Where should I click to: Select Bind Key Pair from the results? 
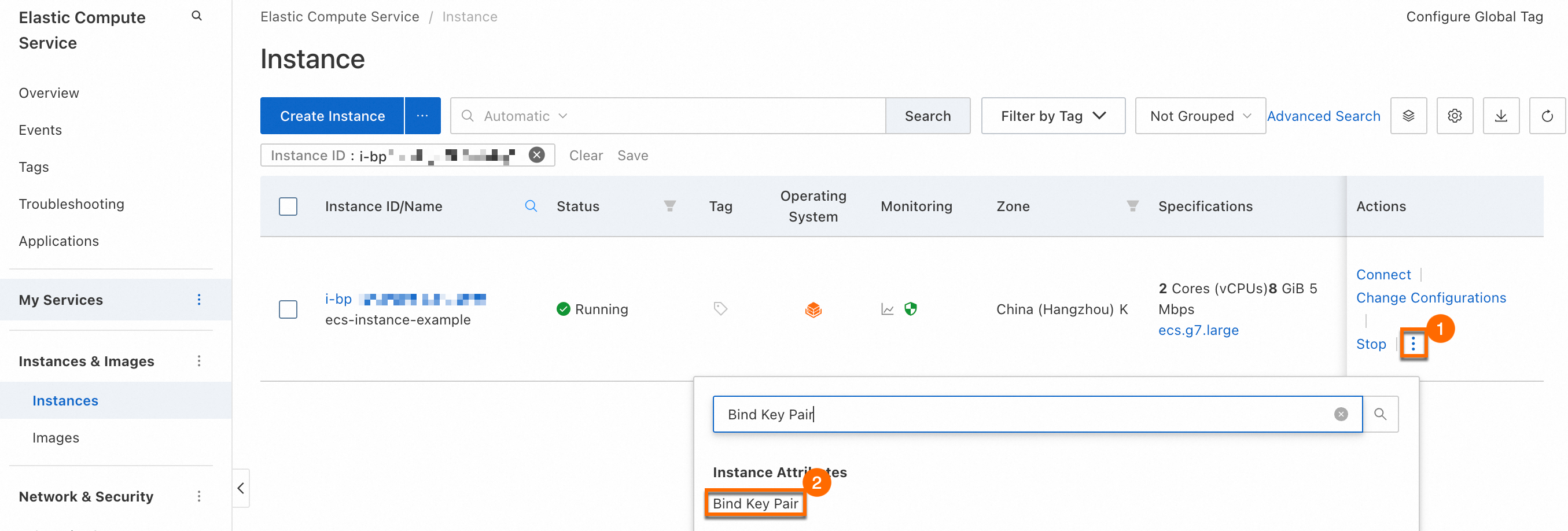pos(756,504)
